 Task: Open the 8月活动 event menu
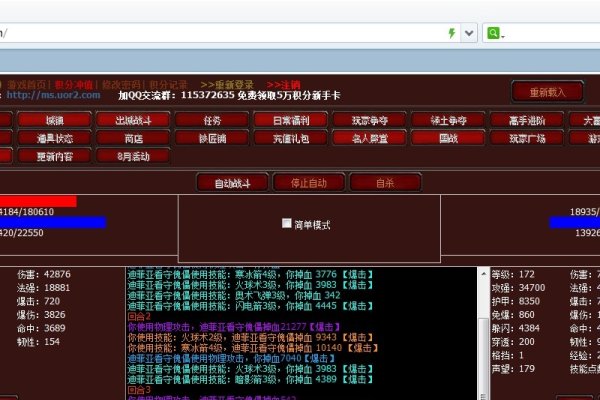click(133, 156)
